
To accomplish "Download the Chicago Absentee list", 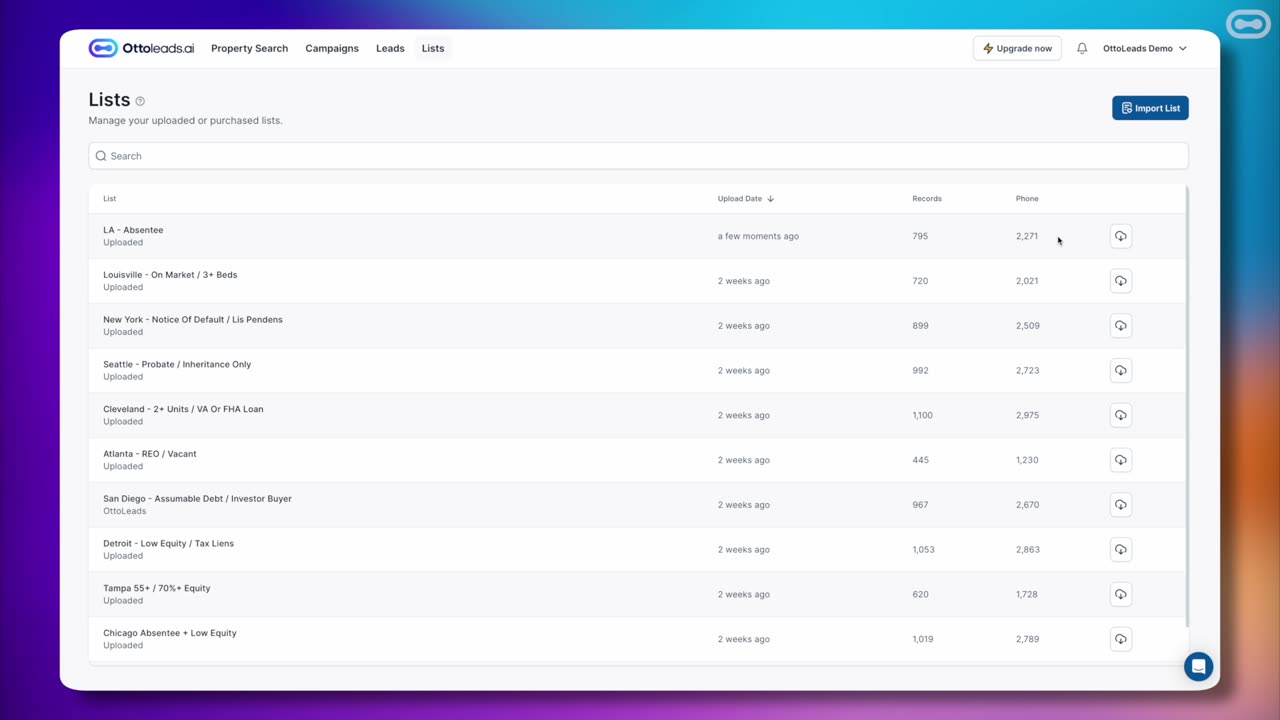I will [x=1120, y=639].
